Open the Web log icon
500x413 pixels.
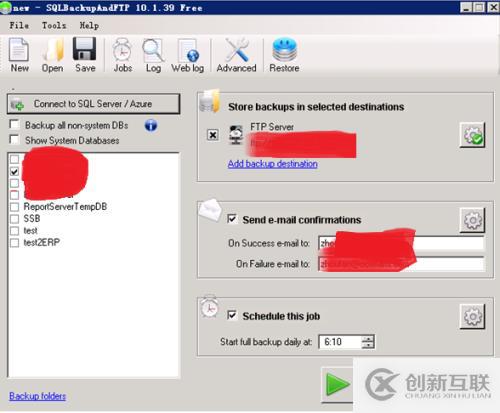pyautogui.click(x=188, y=55)
